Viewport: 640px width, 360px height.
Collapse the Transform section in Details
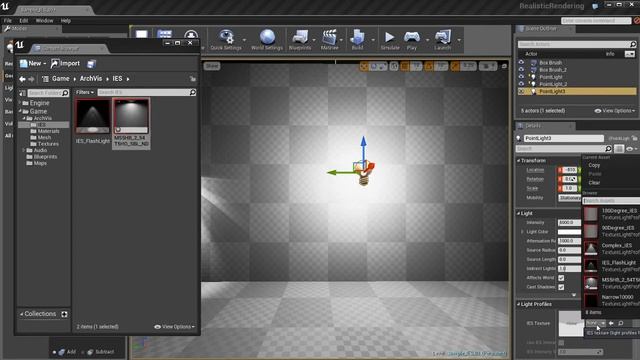pyautogui.click(x=519, y=160)
